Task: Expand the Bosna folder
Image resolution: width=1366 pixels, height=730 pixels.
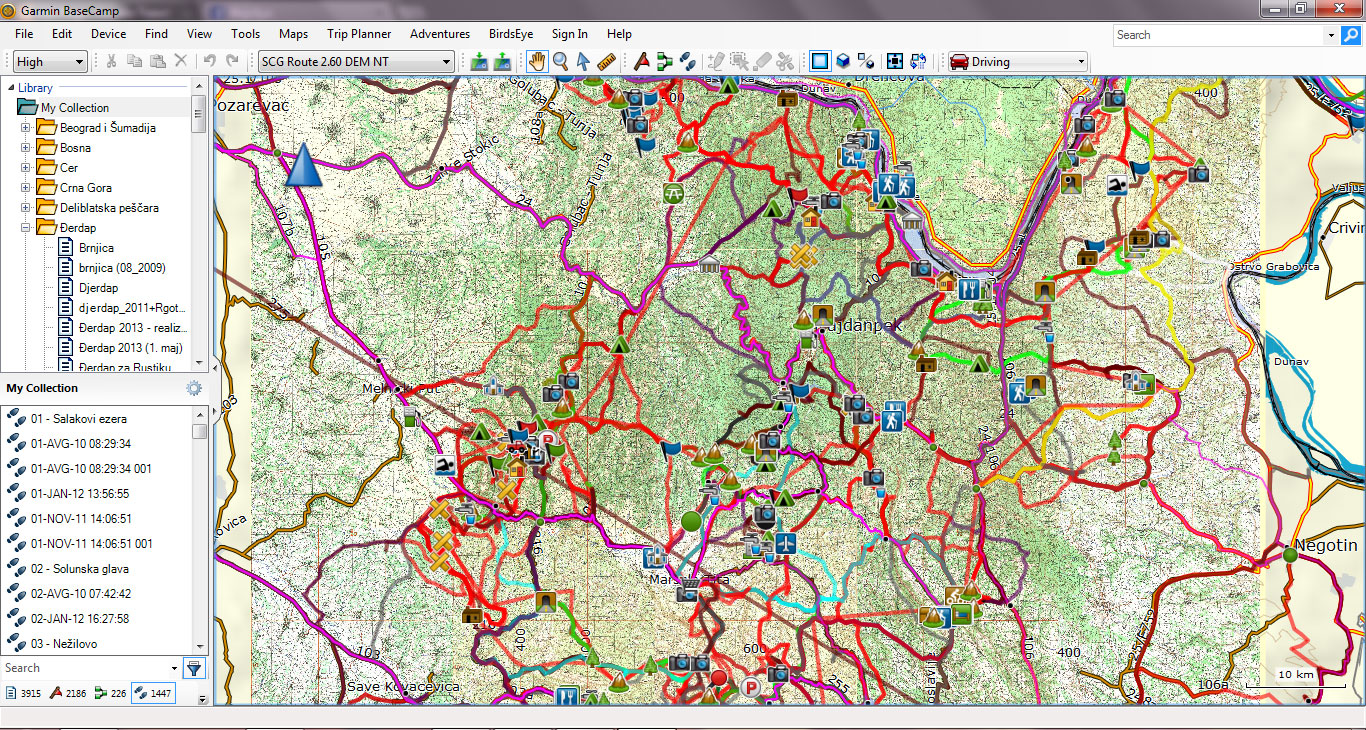Action: pos(26,148)
